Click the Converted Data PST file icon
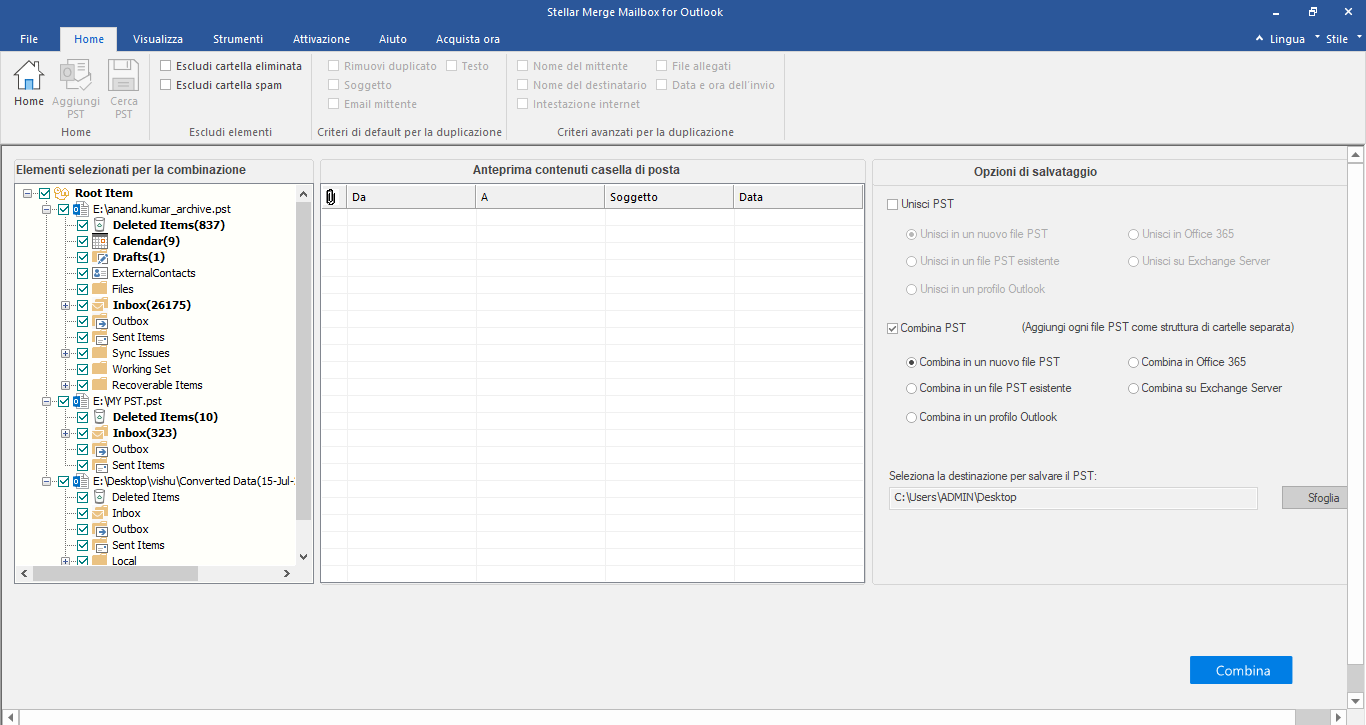Image resolution: width=1366 pixels, height=725 pixels. (81, 481)
